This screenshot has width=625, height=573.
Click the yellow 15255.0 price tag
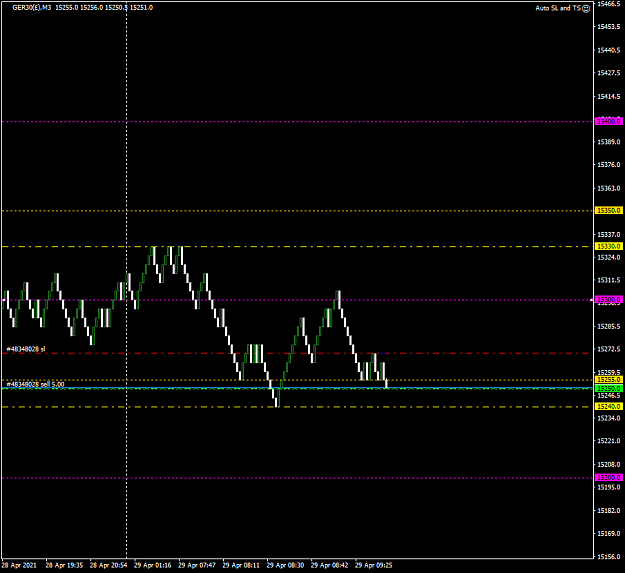pos(609,379)
